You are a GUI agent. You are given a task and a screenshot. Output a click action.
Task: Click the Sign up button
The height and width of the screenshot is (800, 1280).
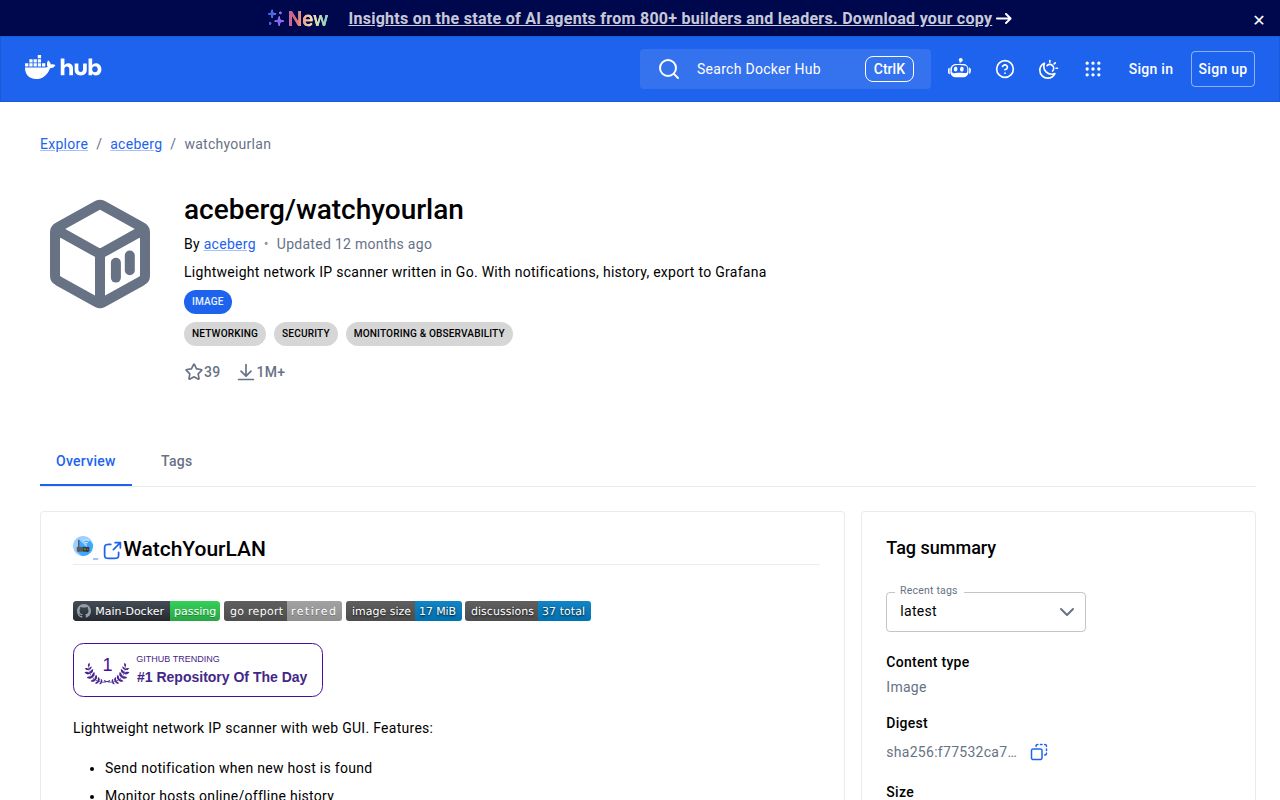[1223, 69]
